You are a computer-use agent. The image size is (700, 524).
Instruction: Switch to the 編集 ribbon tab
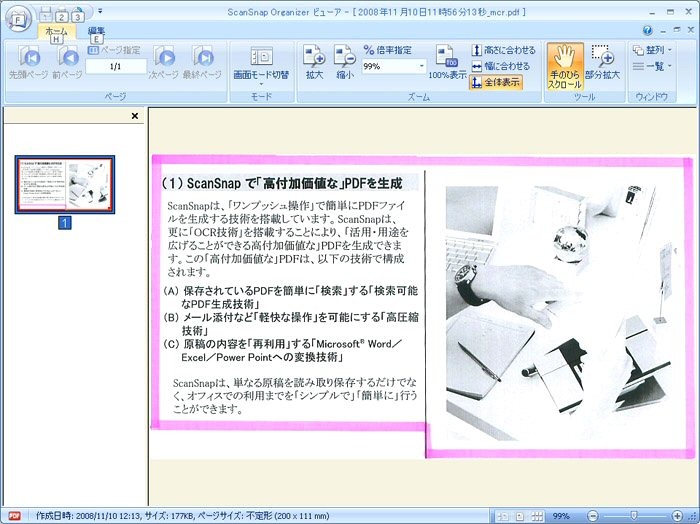(96, 32)
